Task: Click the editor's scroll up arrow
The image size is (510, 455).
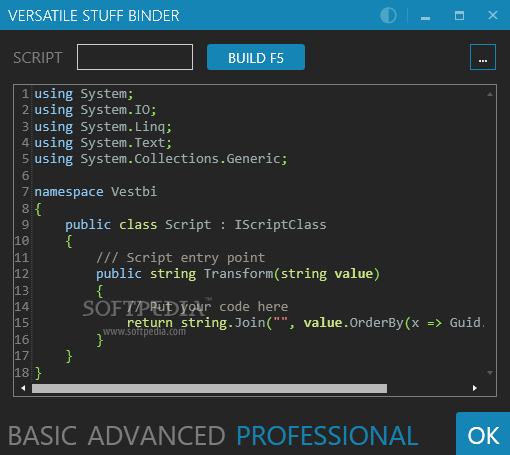Action: [490, 94]
